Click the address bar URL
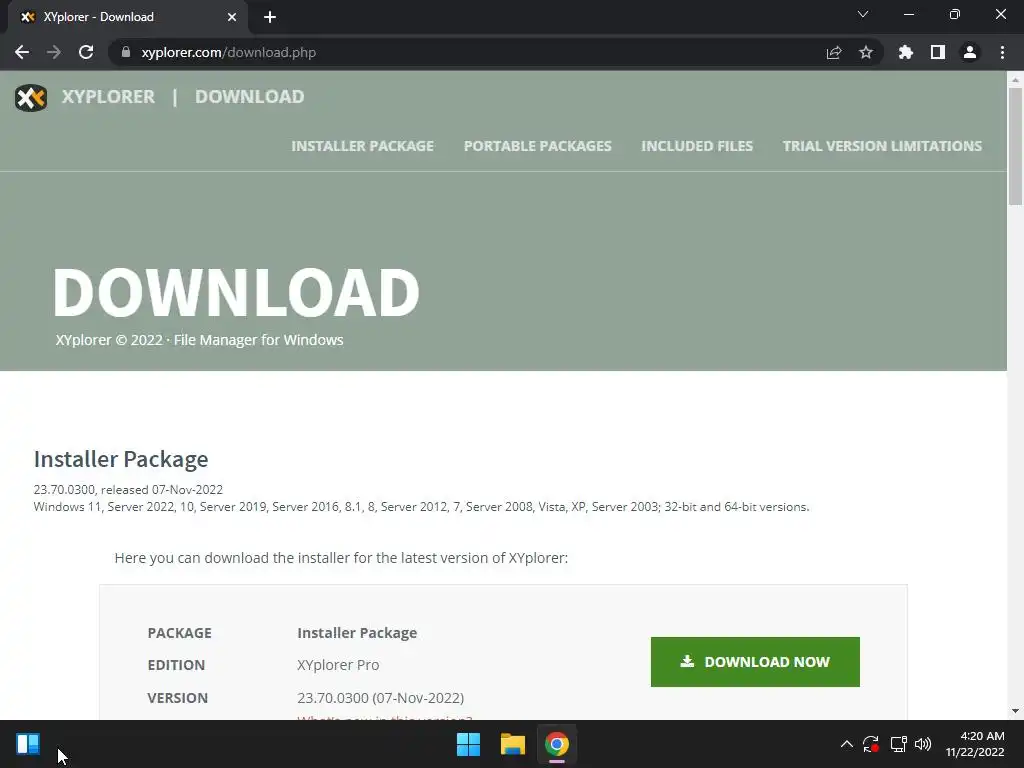 pyautogui.click(x=229, y=52)
